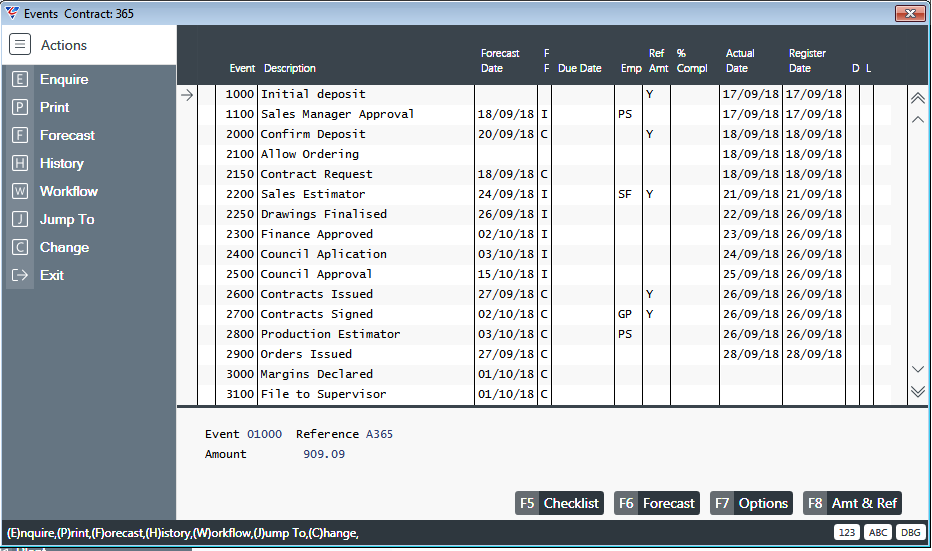This screenshot has width=932, height=551.
Task: Click the P key icon beside Print
Action: pos(20,107)
